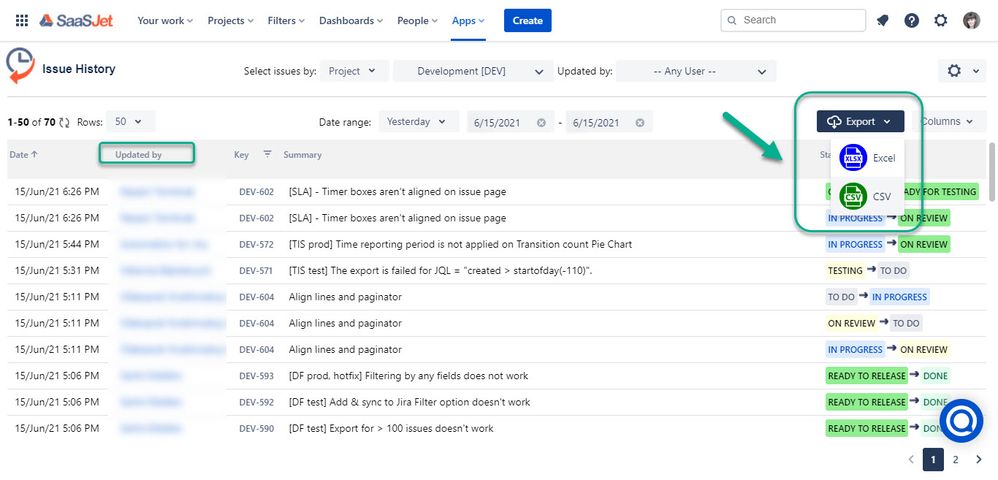
Task: Click the TESTING status in DEV-571 row
Action: (x=845, y=271)
